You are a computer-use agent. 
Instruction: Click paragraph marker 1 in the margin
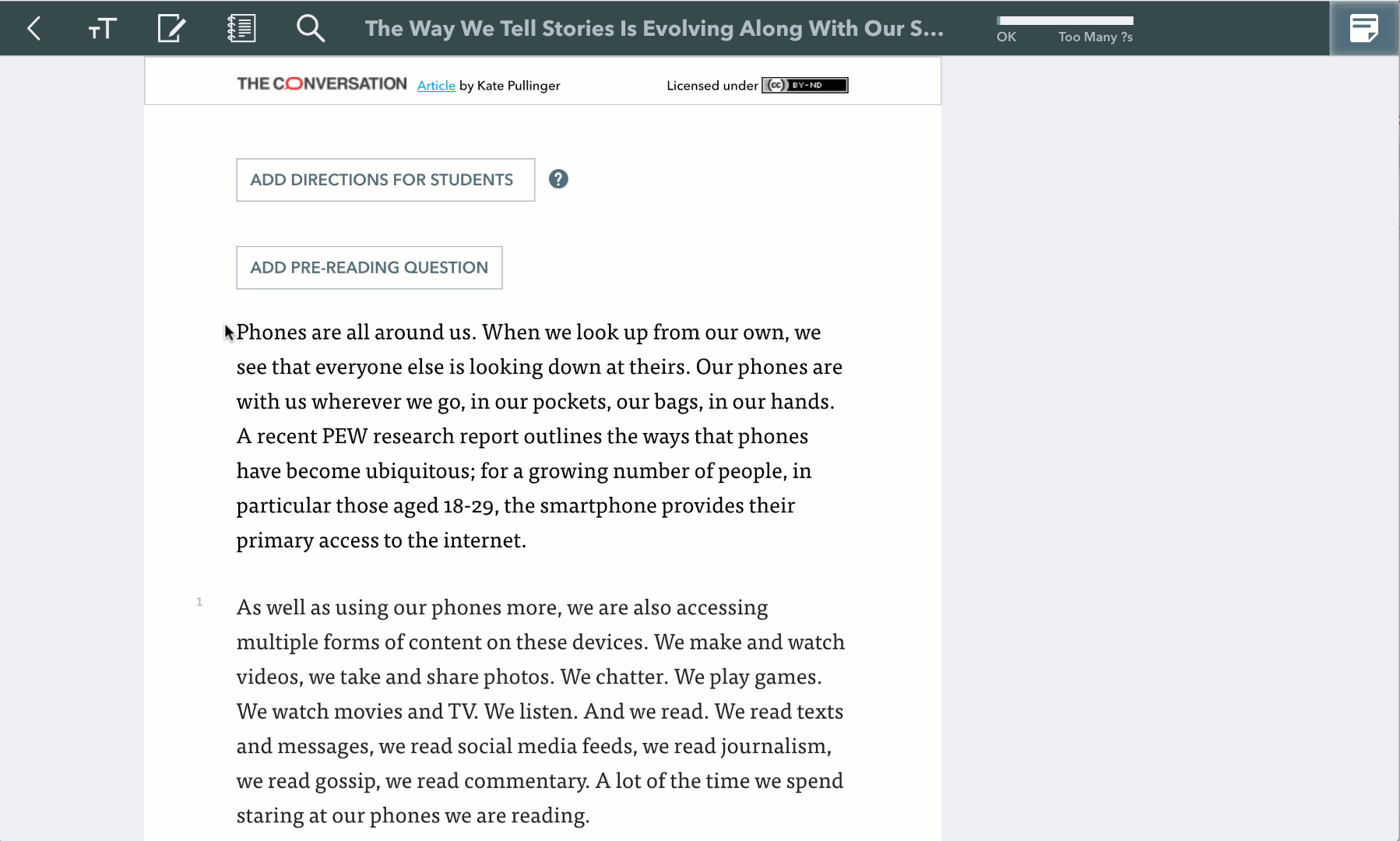coord(200,601)
